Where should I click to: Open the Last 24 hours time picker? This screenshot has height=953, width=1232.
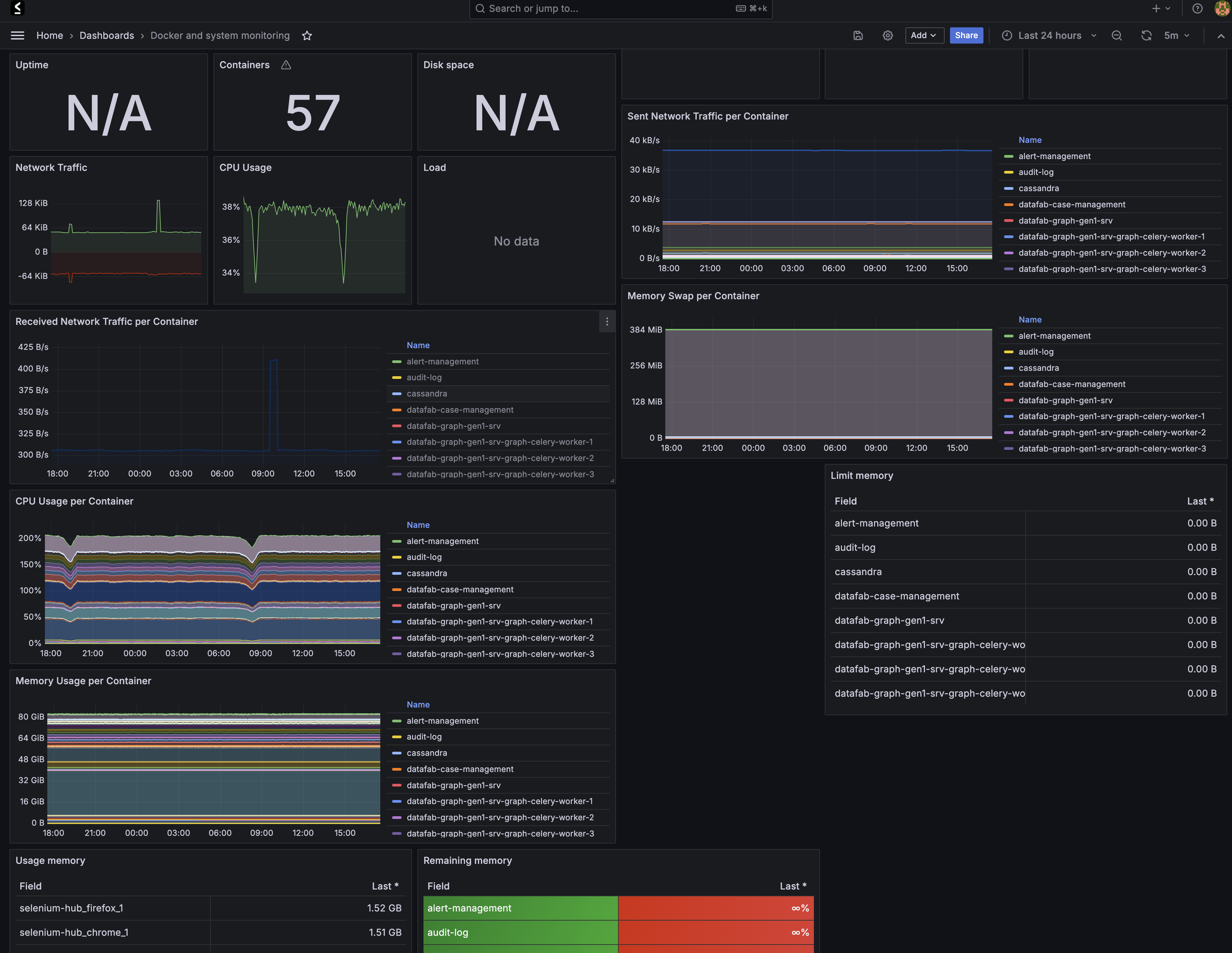pyautogui.click(x=1049, y=35)
